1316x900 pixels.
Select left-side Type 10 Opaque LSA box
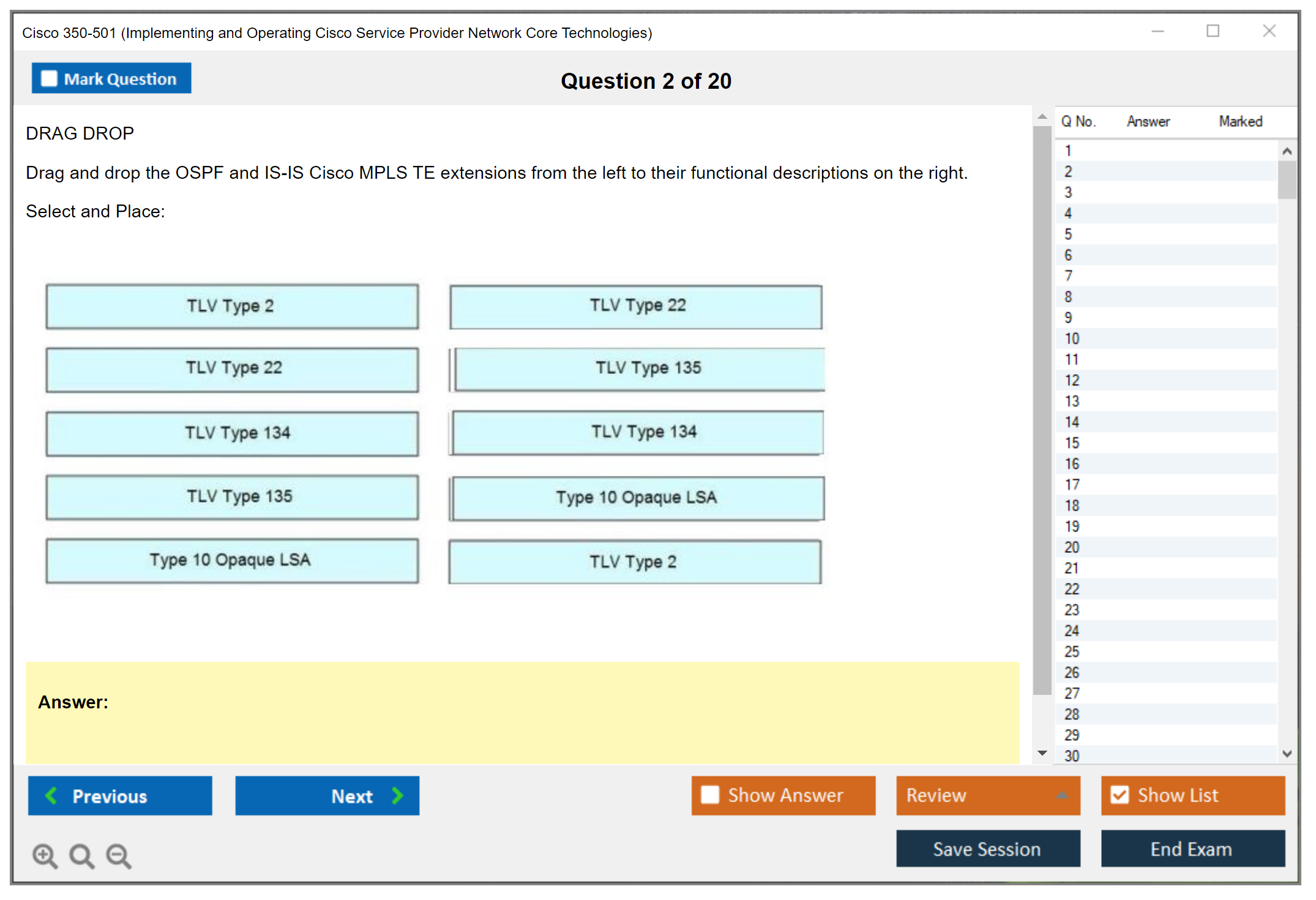[x=232, y=560]
